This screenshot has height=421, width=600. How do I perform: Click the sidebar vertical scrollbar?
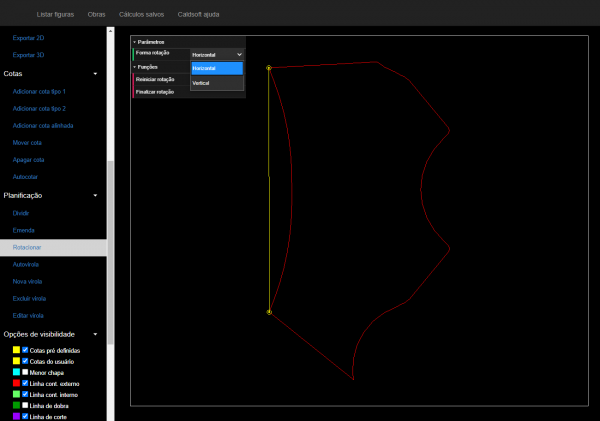pos(110,250)
